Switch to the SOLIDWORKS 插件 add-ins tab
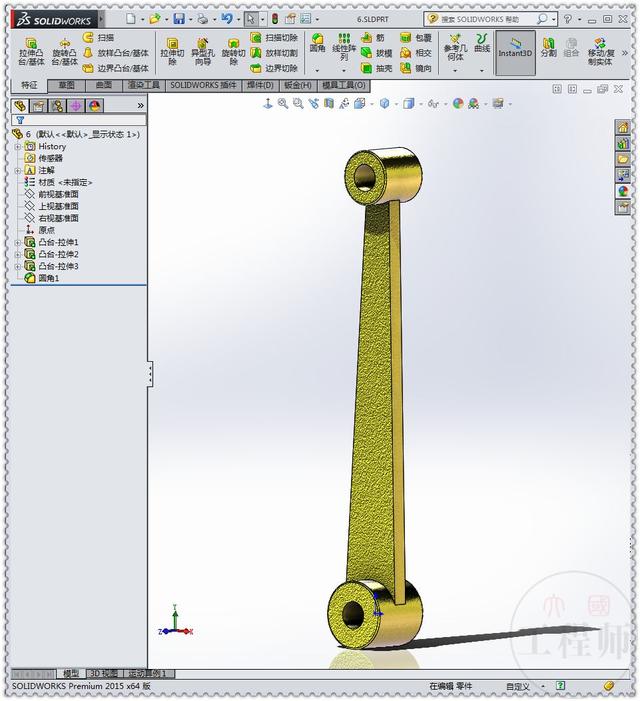The image size is (640, 701). (x=203, y=85)
